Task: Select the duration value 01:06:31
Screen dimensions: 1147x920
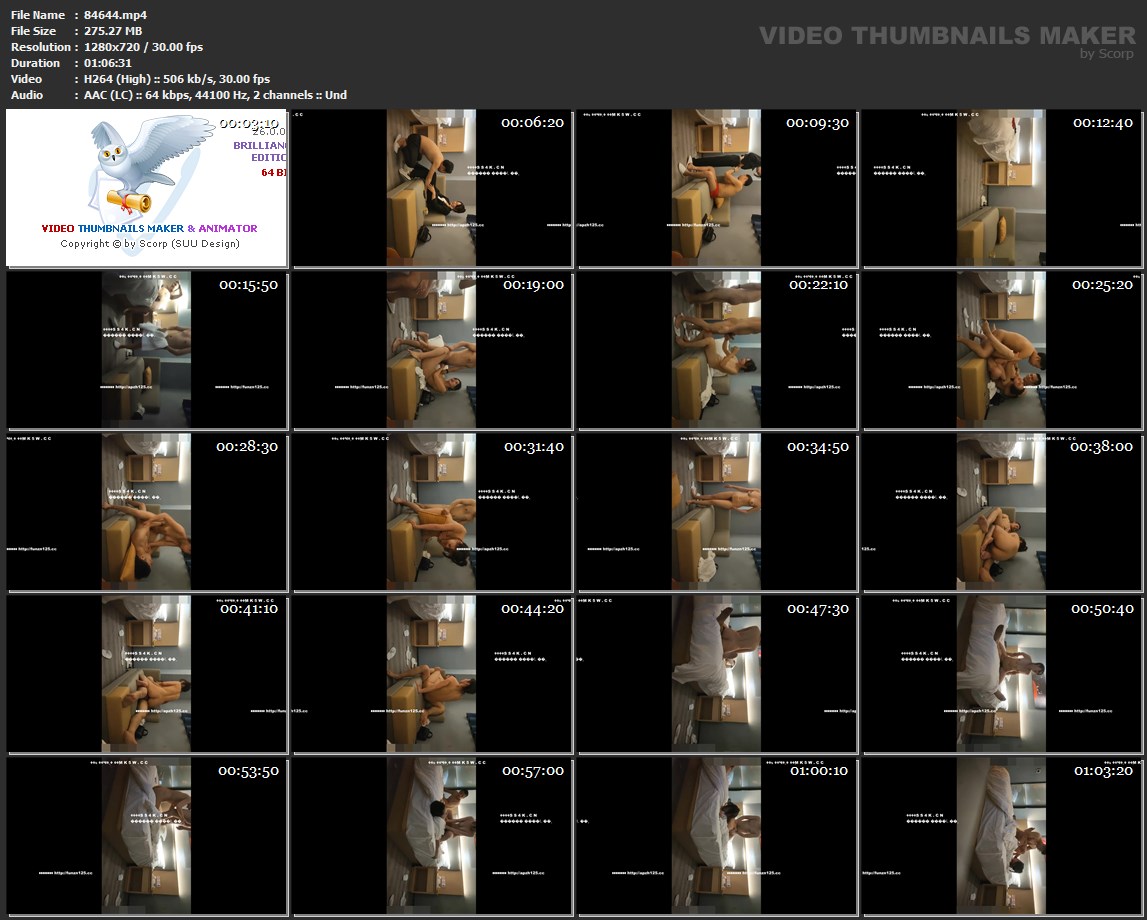Action: tap(108, 63)
